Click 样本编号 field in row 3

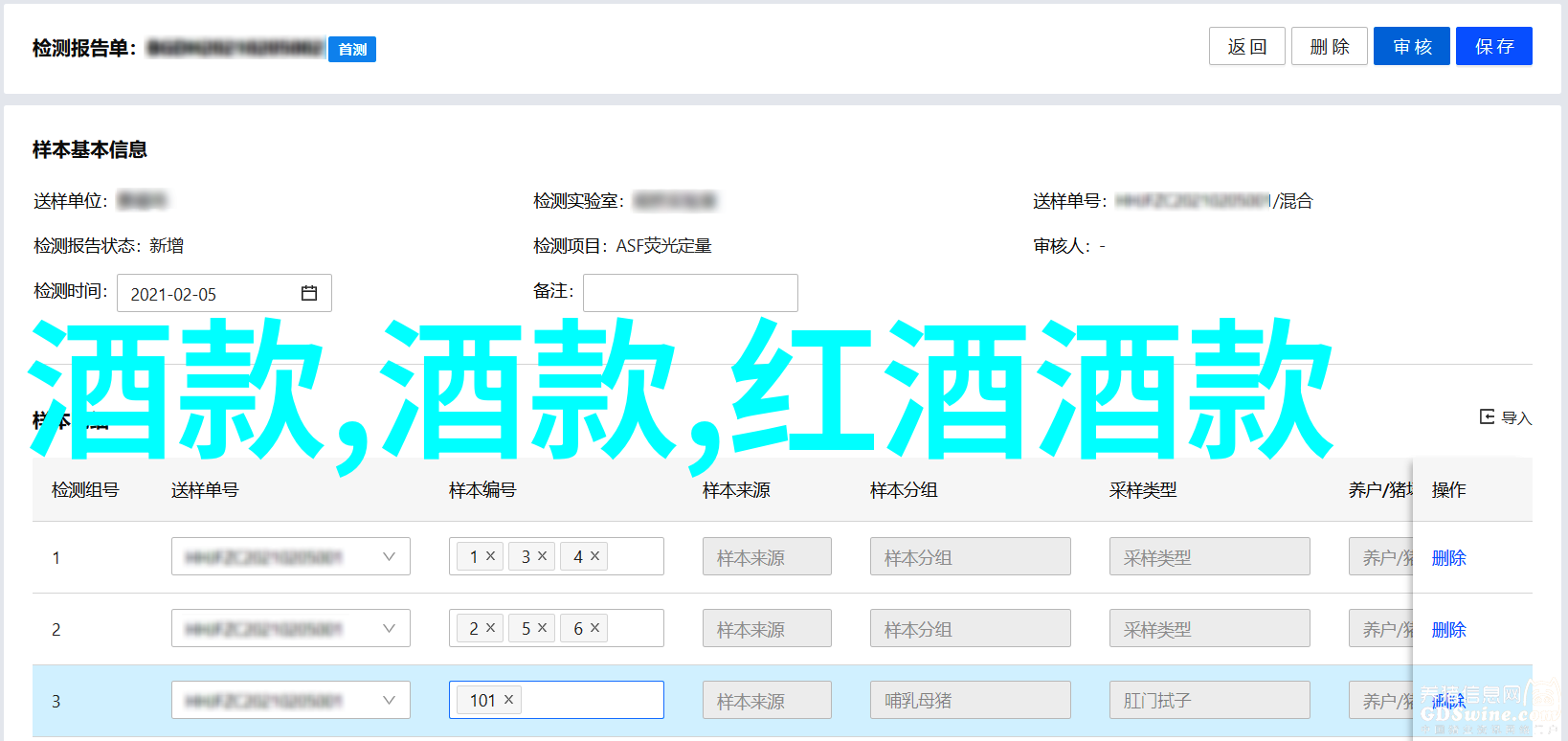tap(556, 700)
